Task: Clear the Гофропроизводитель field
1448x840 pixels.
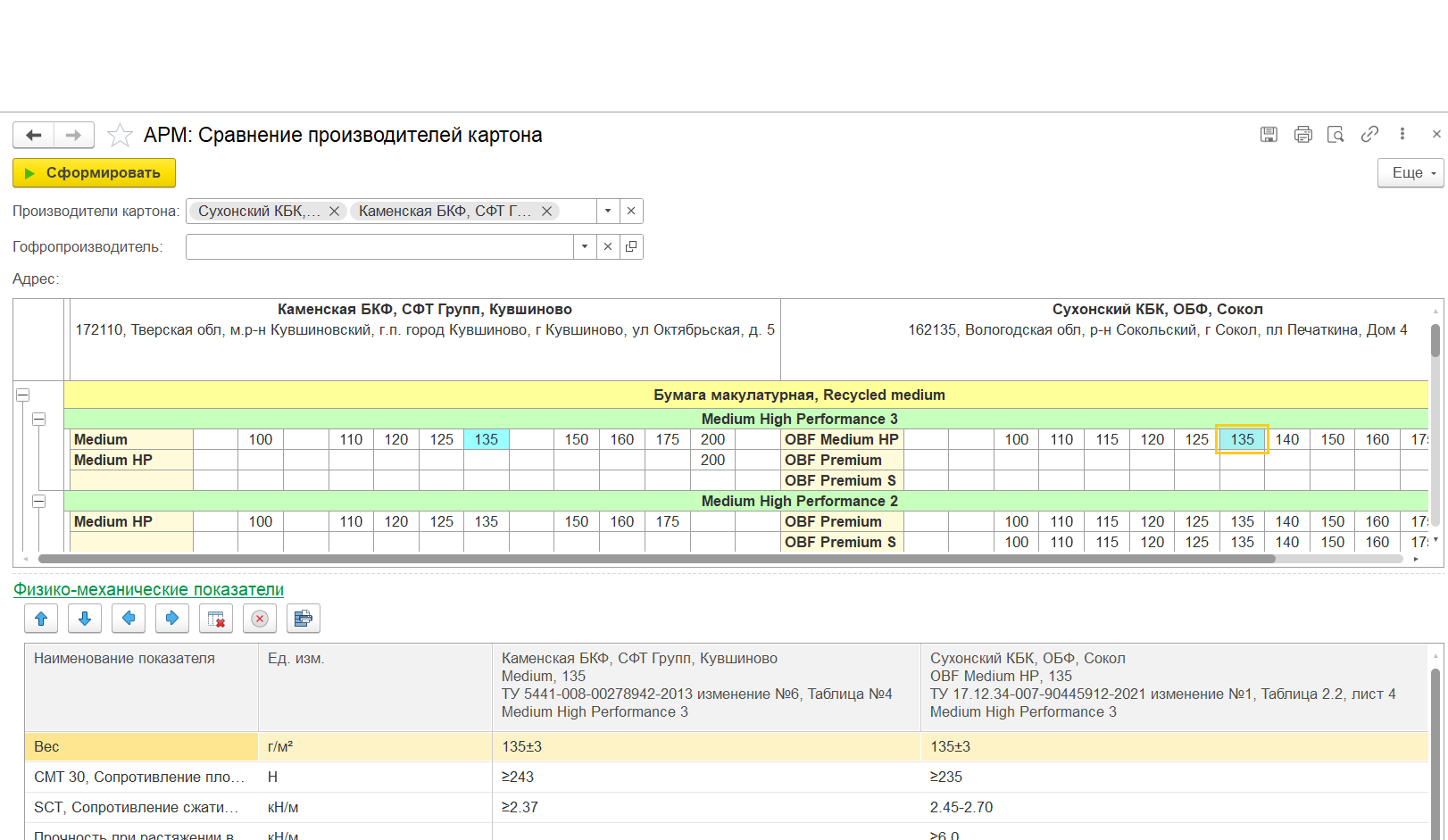Action: click(x=608, y=246)
